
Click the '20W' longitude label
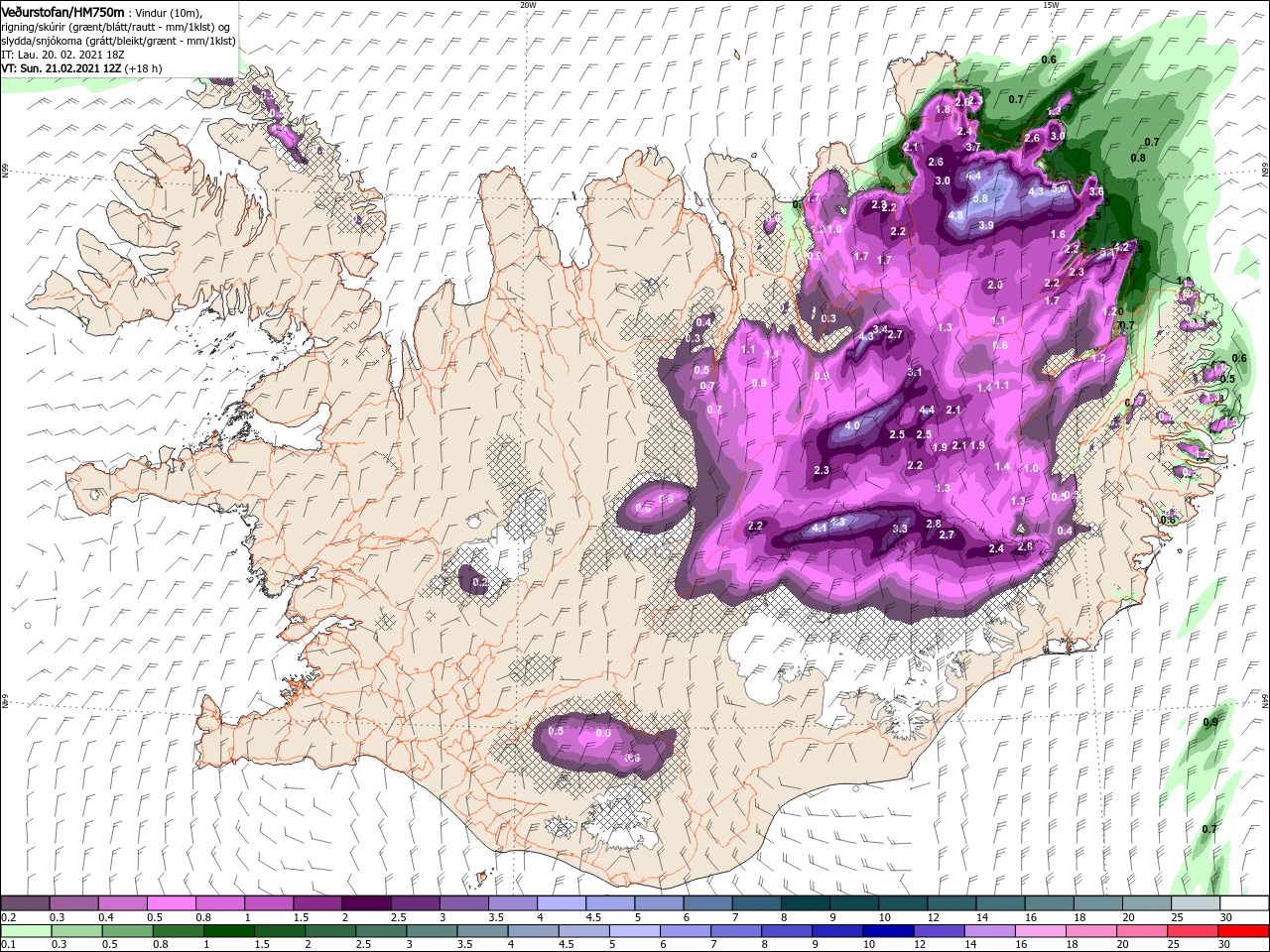[528, 5]
